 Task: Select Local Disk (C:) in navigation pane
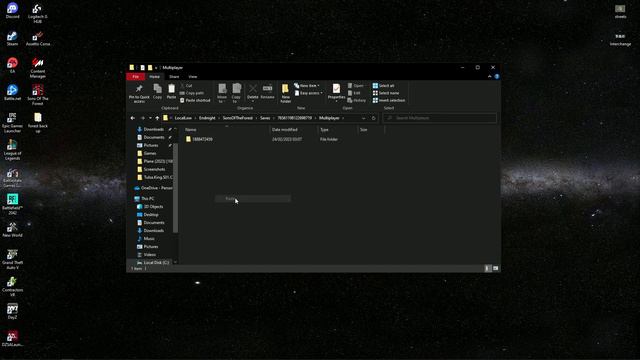pos(153,263)
